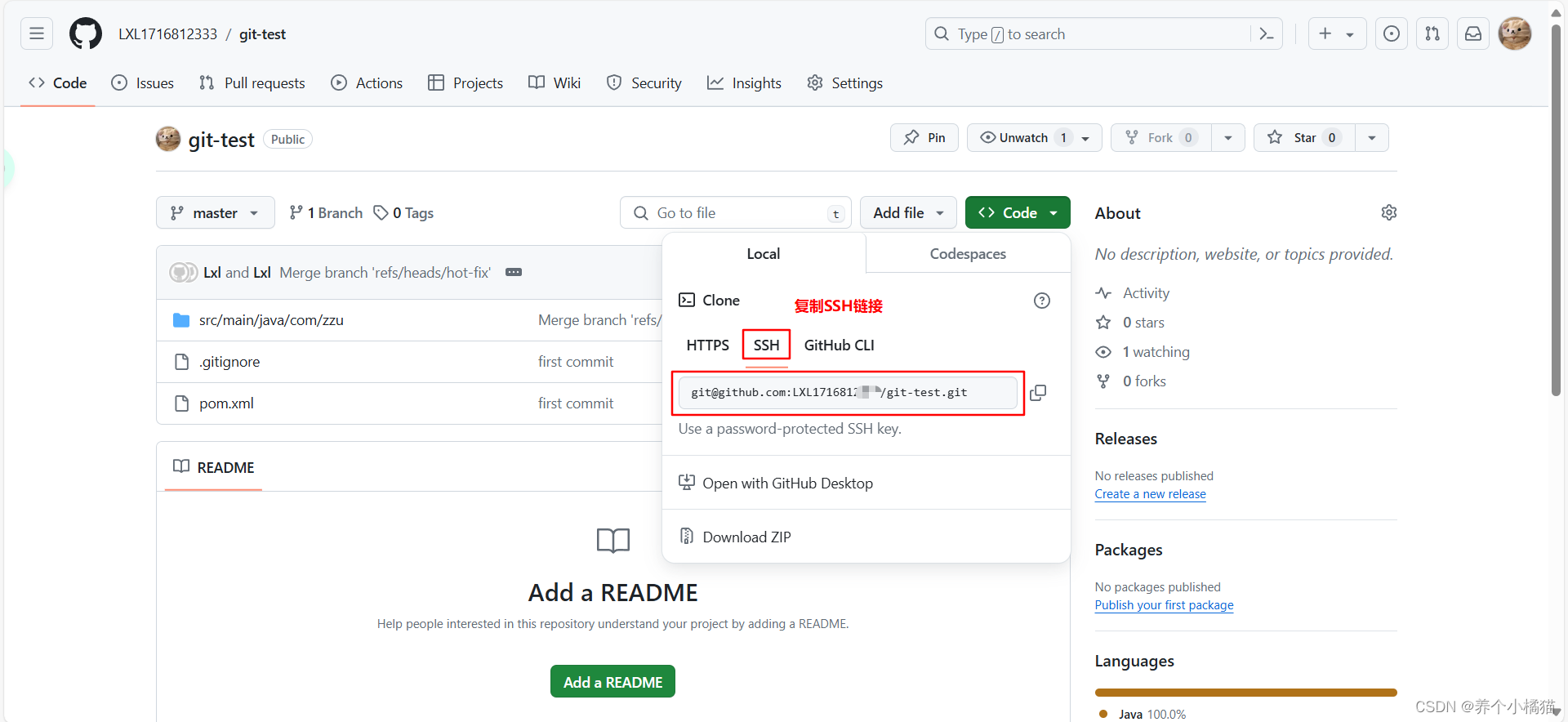The width and height of the screenshot is (1568, 722).
Task: Open About section settings gear
Action: pyautogui.click(x=1389, y=212)
